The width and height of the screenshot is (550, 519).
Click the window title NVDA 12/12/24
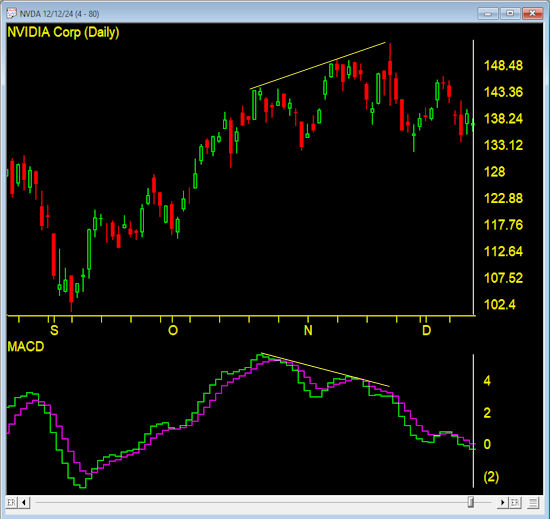point(59,14)
